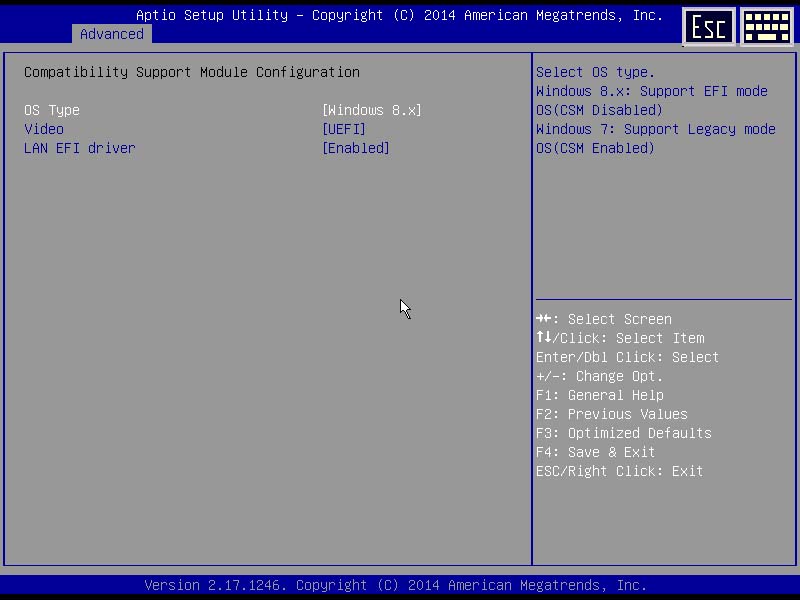Screen dimensions: 800x600
Task: Click the Esc icon button
Action: (x=709, y=27)
